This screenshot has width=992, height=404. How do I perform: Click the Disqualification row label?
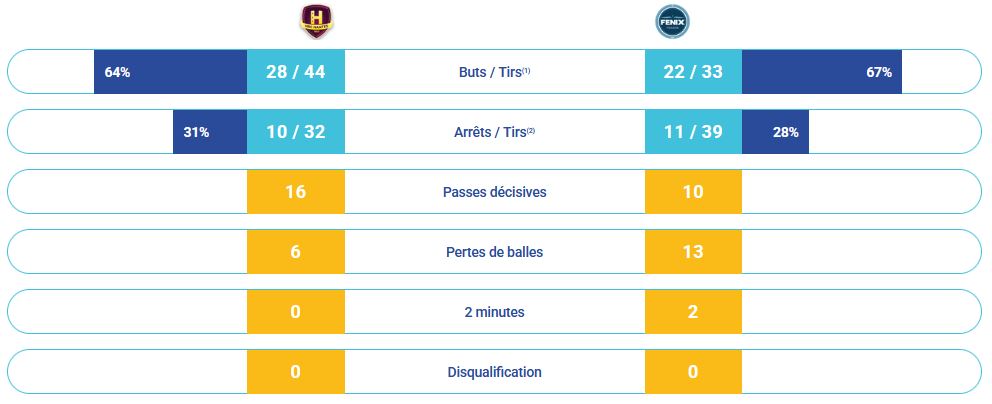click(x=495, y=372)
